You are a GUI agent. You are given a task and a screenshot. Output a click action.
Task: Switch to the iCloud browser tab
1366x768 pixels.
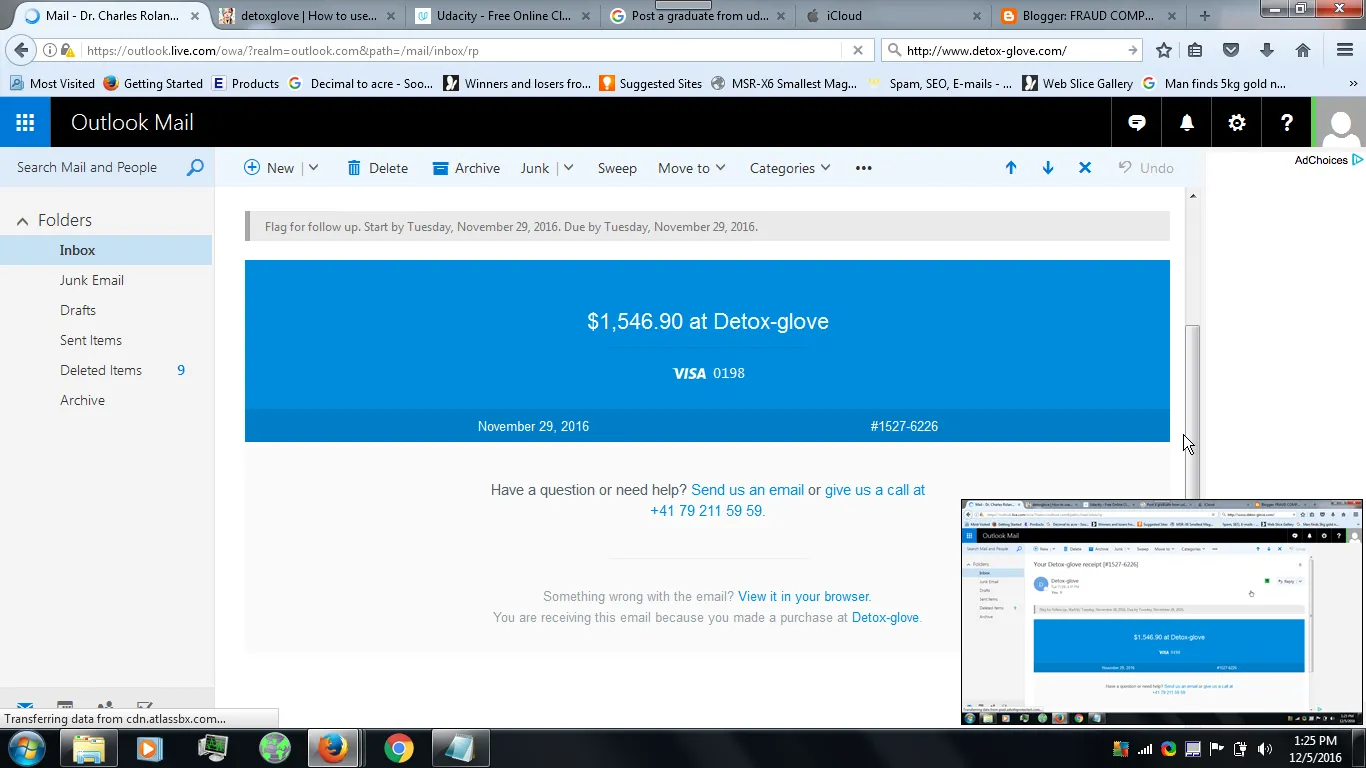pyautogui.click(x=892, y=16)
